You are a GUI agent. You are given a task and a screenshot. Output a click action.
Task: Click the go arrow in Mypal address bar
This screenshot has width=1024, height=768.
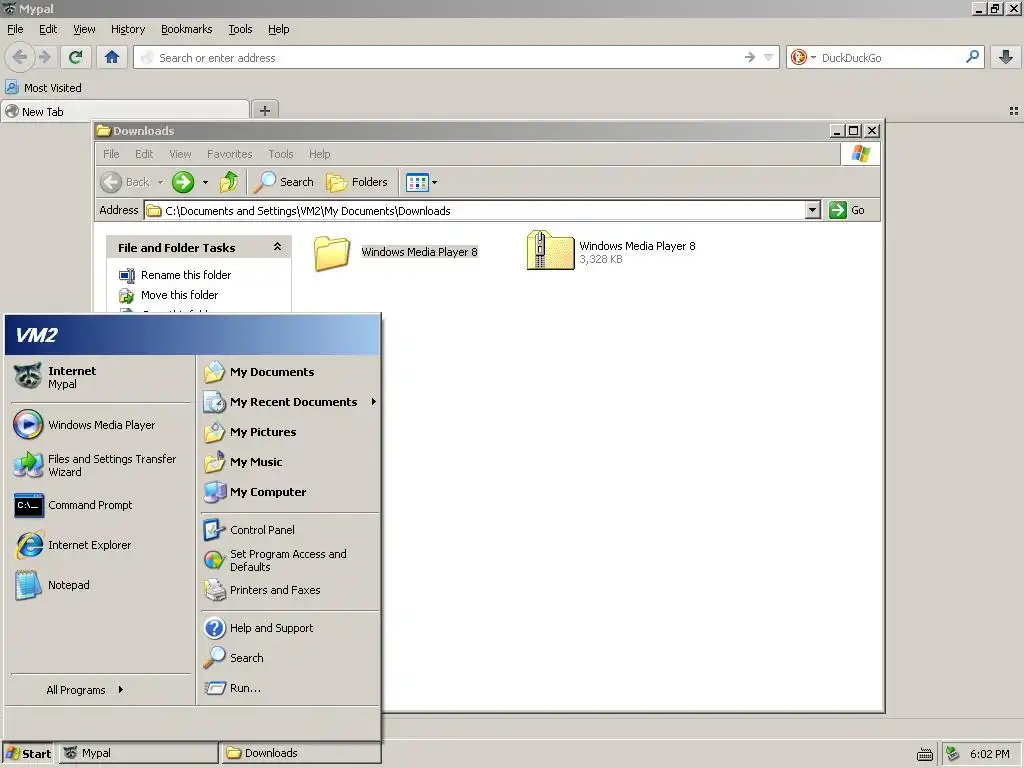point(749,57)
